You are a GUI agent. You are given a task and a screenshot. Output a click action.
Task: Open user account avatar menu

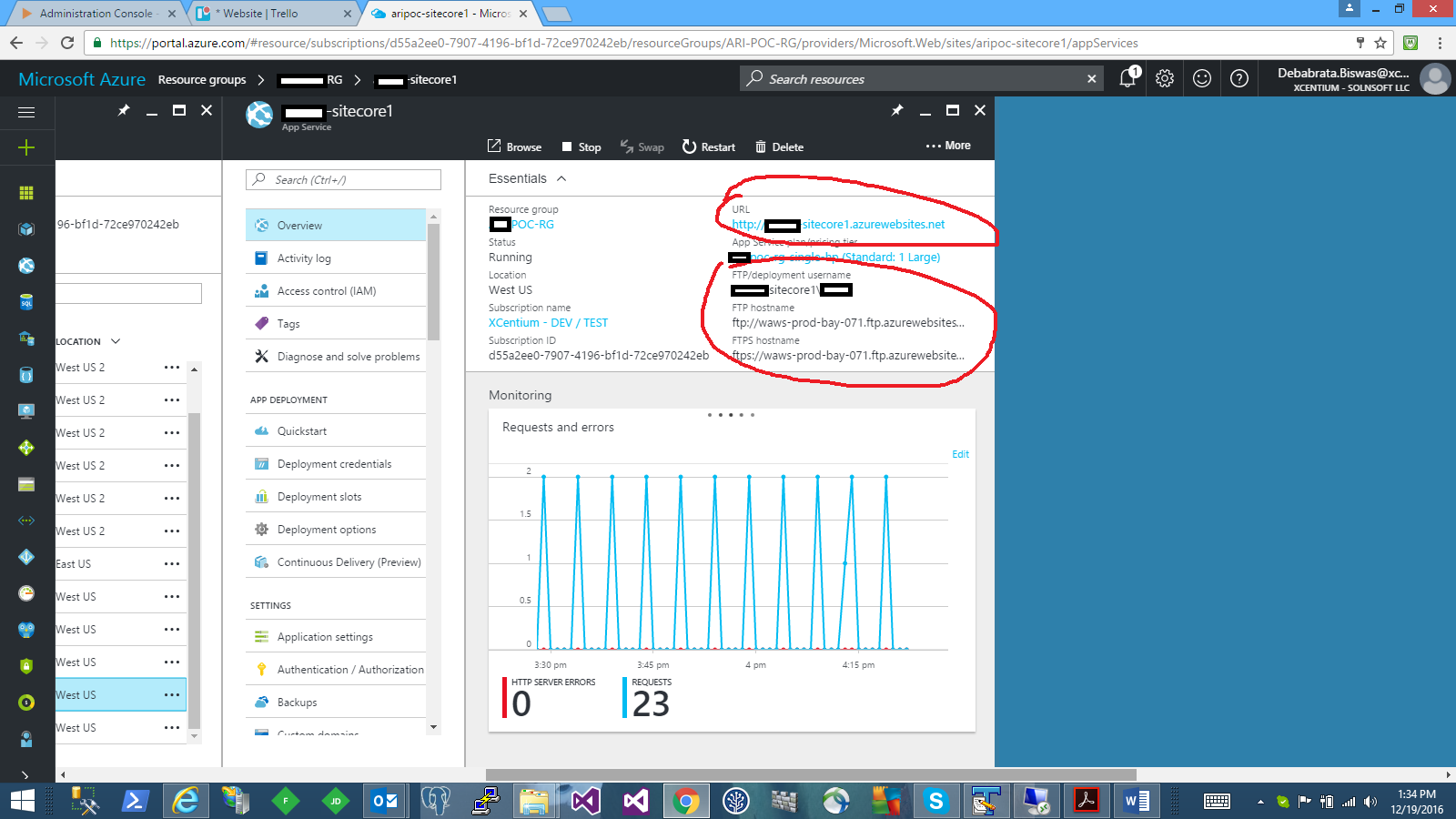(1435, 78)
